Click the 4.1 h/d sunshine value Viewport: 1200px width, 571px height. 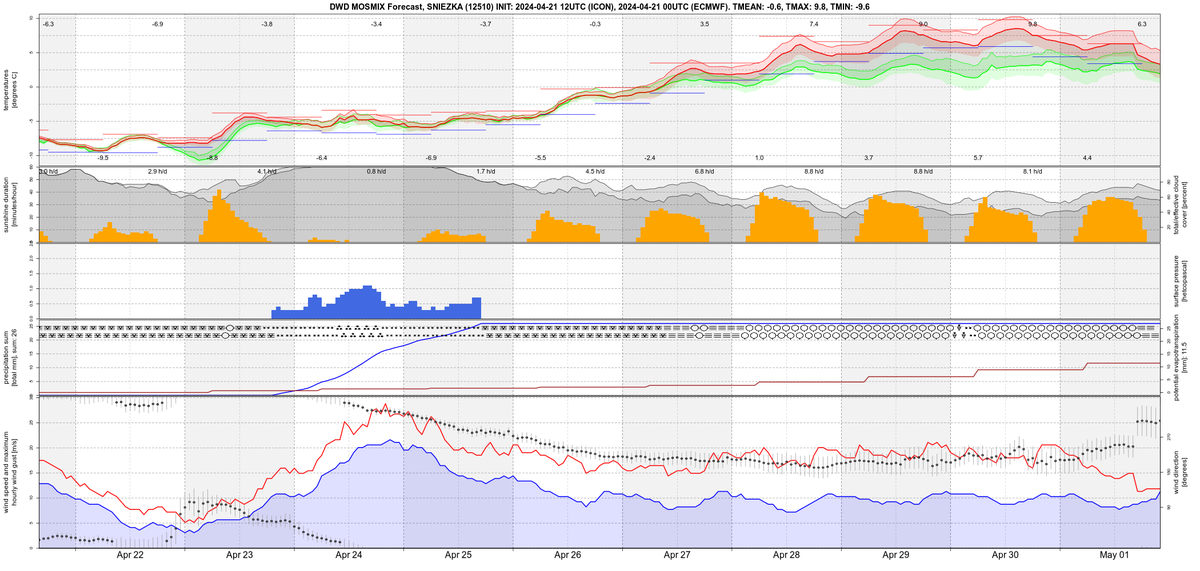[267, 172]
